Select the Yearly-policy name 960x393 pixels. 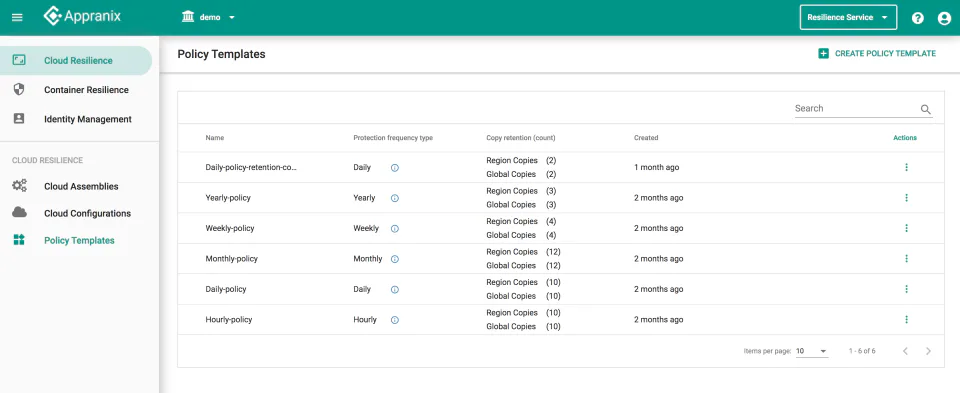[228, 198]
